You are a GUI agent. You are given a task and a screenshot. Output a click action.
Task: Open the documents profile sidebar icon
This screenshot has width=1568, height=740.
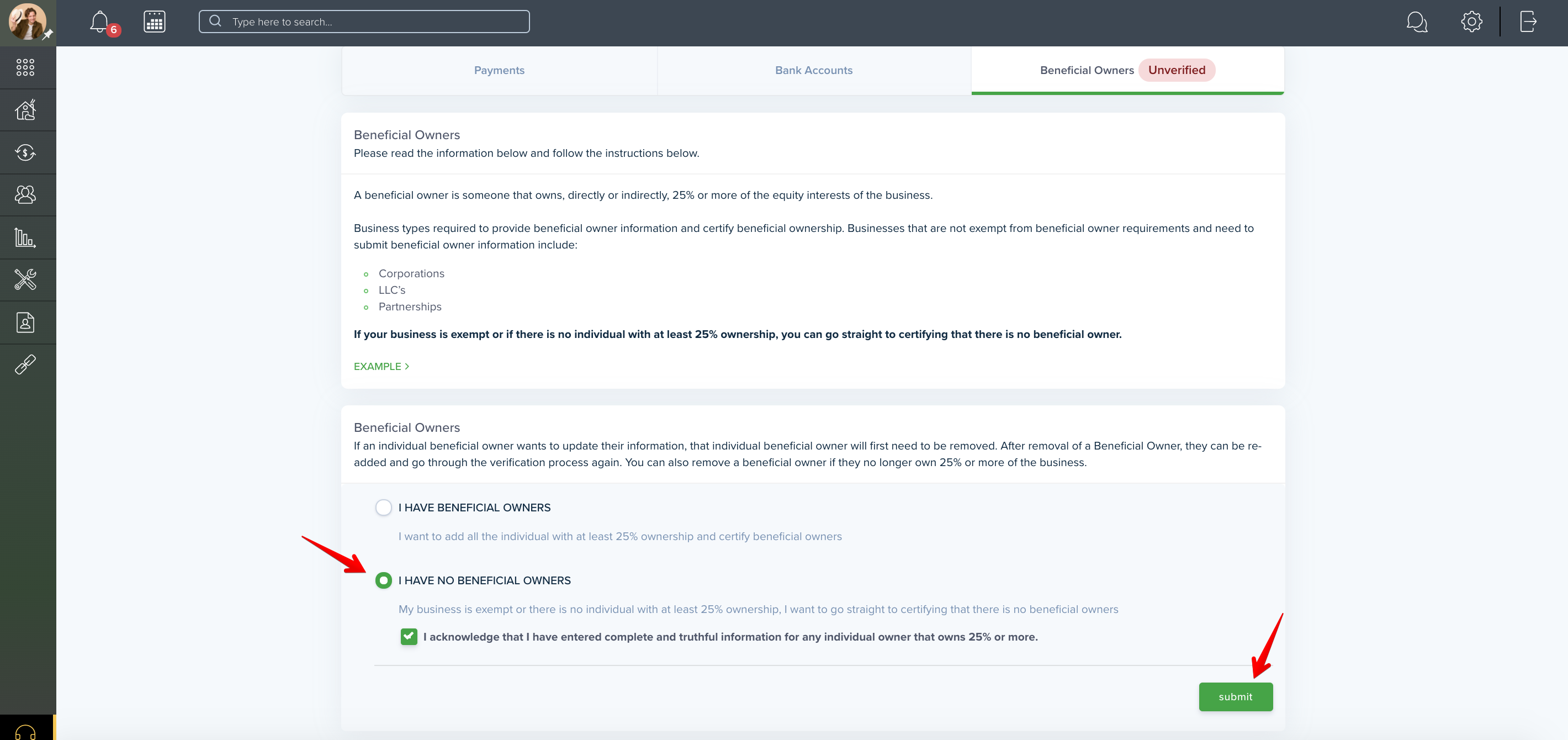tap(25, 322)
